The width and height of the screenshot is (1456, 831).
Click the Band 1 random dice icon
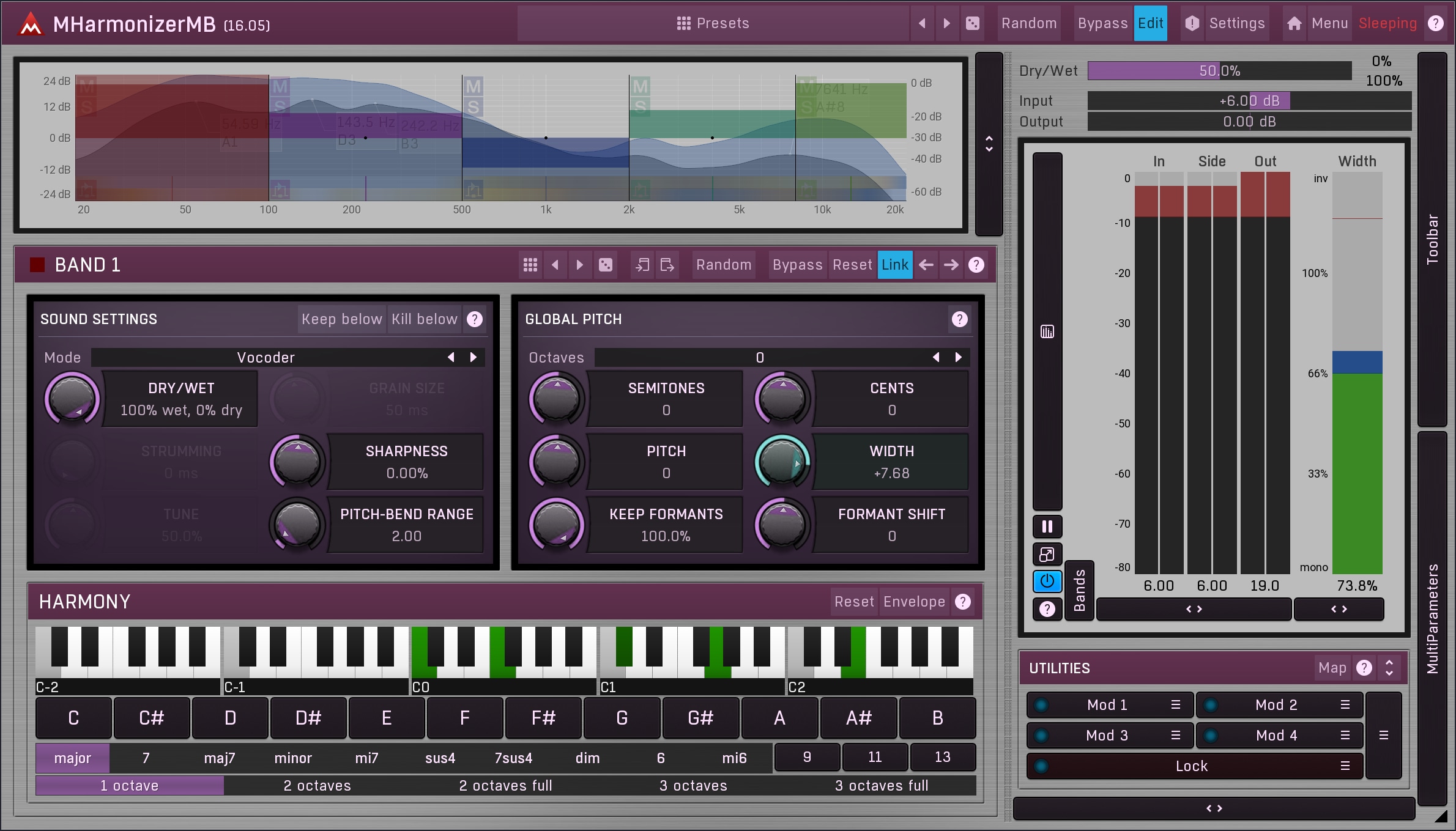tap(606, 265)
